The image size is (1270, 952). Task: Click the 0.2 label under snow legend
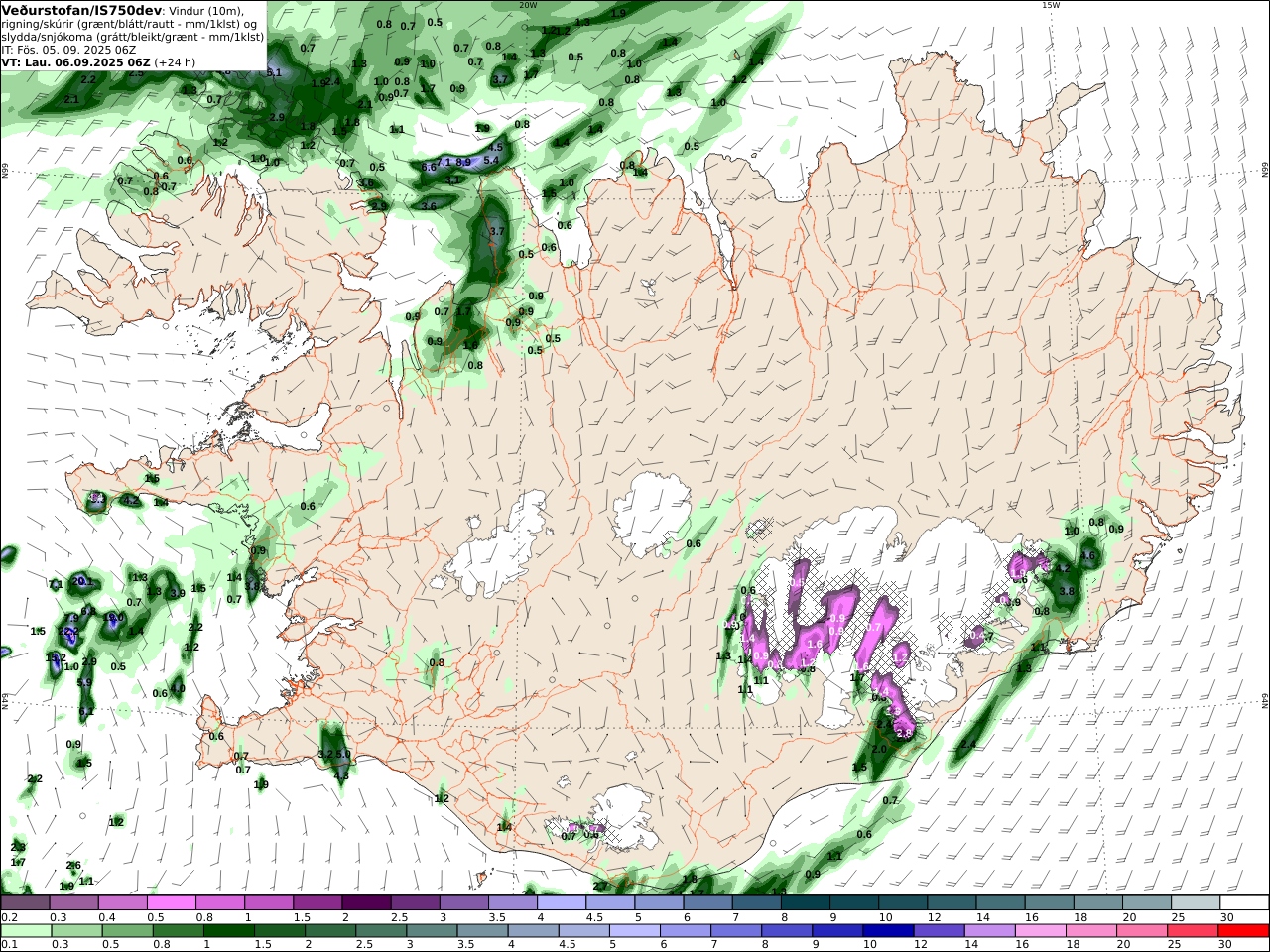tap(7, 917)
